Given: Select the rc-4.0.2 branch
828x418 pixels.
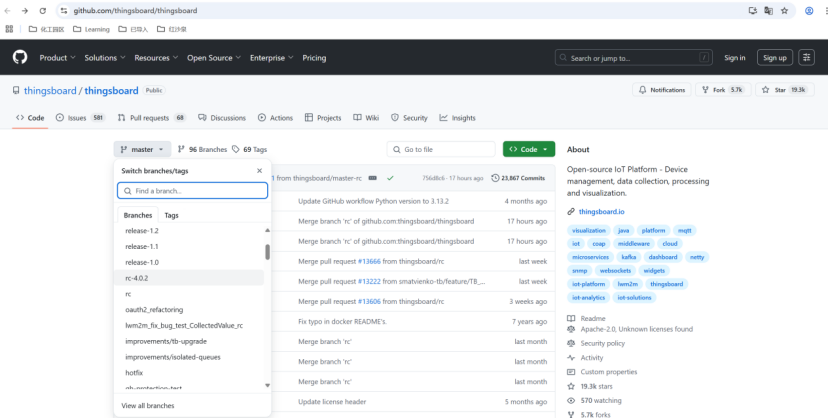Looking at the screenshot, I should [x=189, y=278].
